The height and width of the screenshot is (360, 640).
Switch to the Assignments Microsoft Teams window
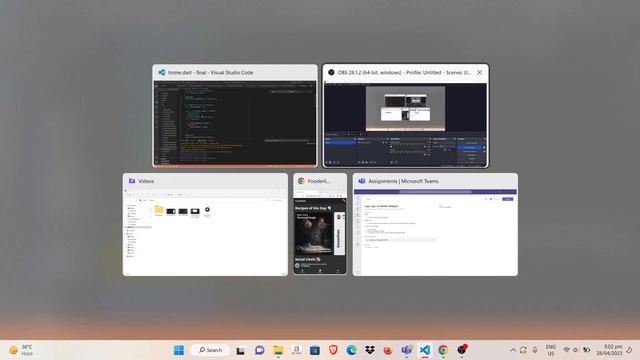click(x=435, y=224)
